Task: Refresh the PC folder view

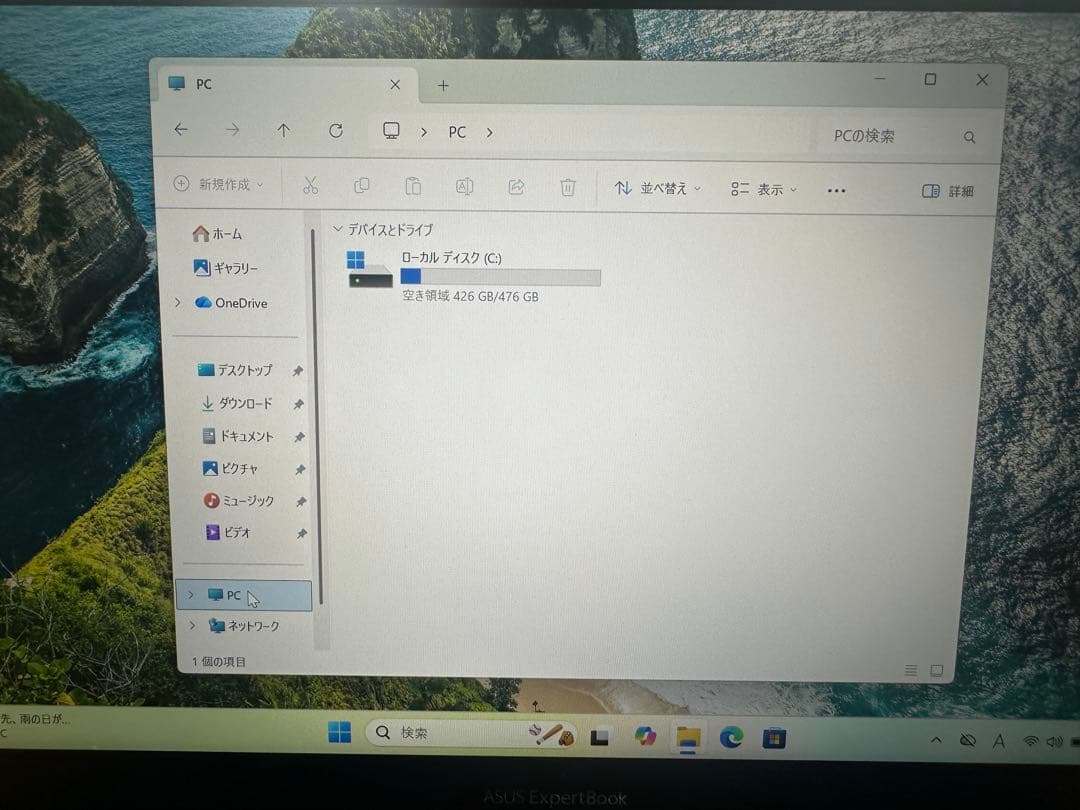Action: pyautogui.click(x=335, y=131)
